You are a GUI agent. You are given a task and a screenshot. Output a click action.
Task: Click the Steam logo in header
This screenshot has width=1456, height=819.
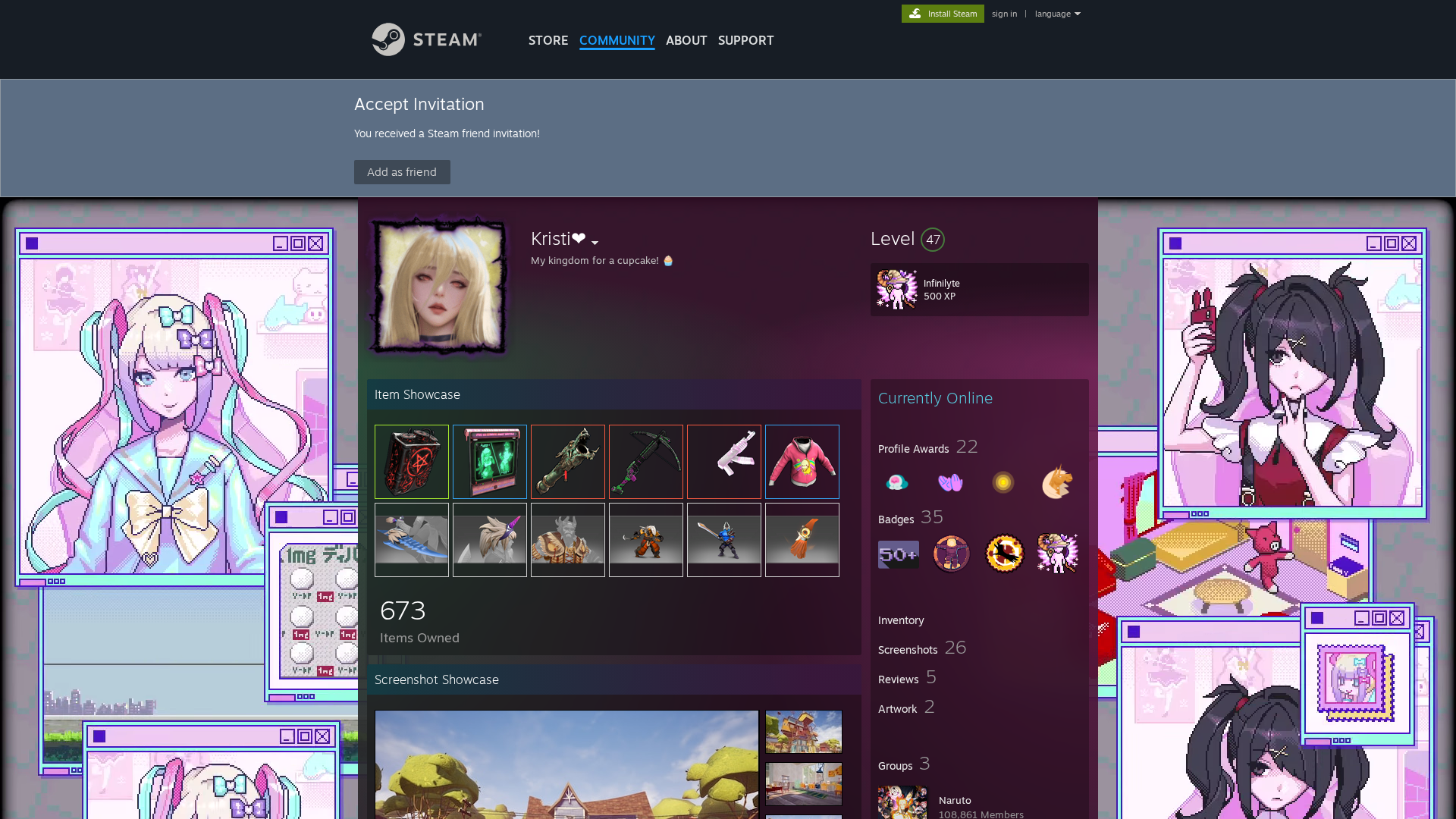click(426, 39)
